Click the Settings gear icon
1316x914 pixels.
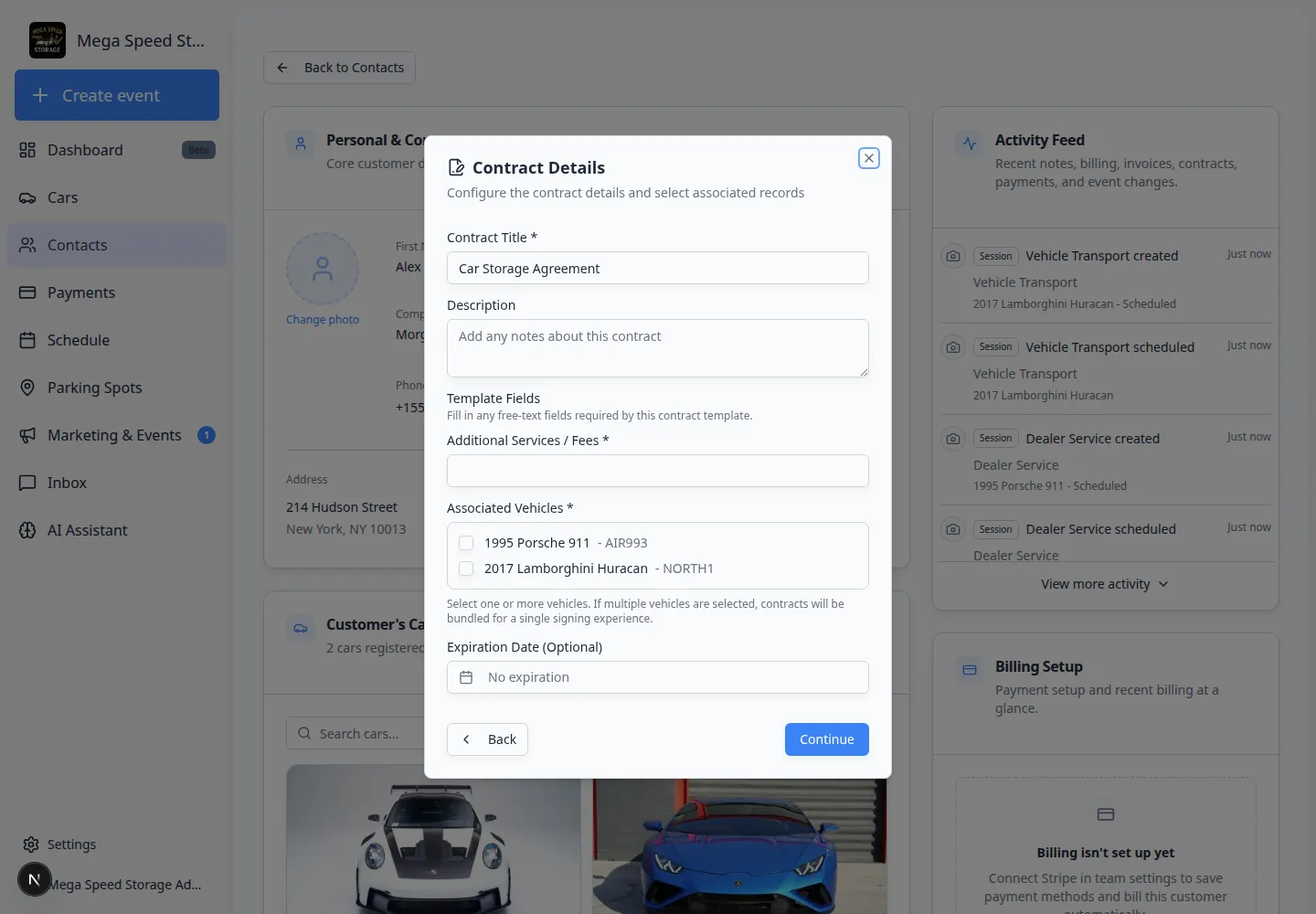pyautogui.click(x=31, y=845)
